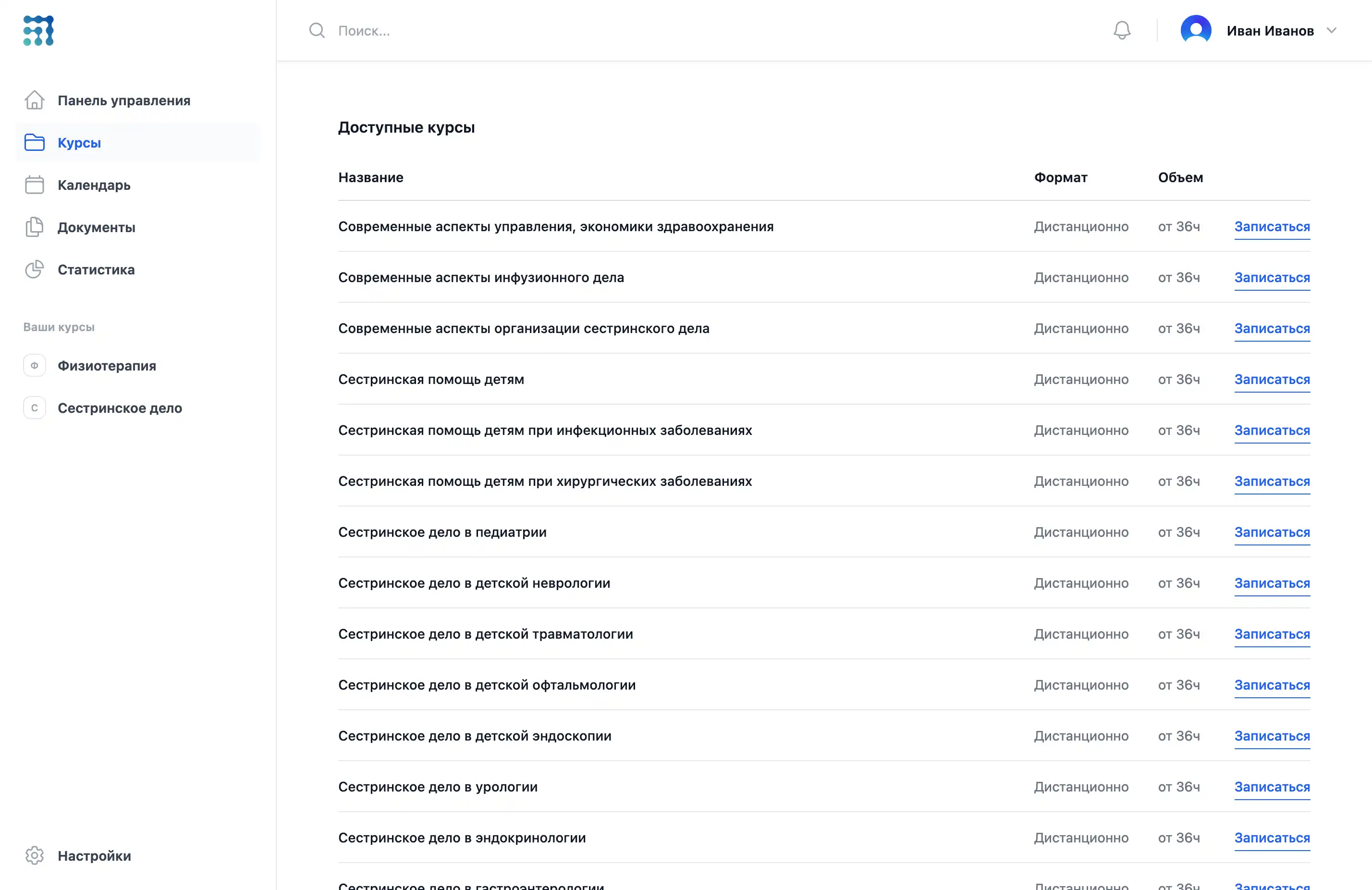Click the magnifier search icon
Image resolution: width=1372 pixels, height=890 pixels.
[x=317, y=30]
